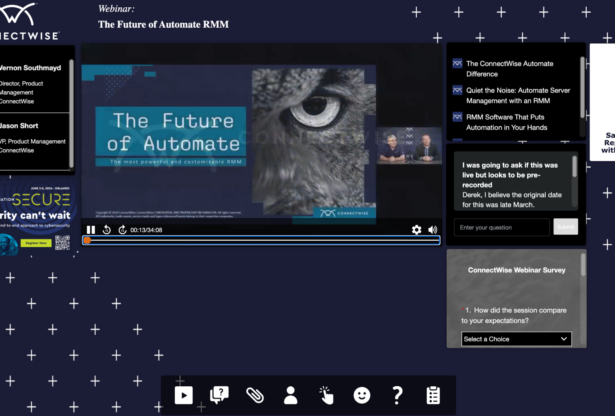The height and width of the screenshot is (416, 615).
Task: Click the skip-forward icon
Action: (x=122, y=230)
